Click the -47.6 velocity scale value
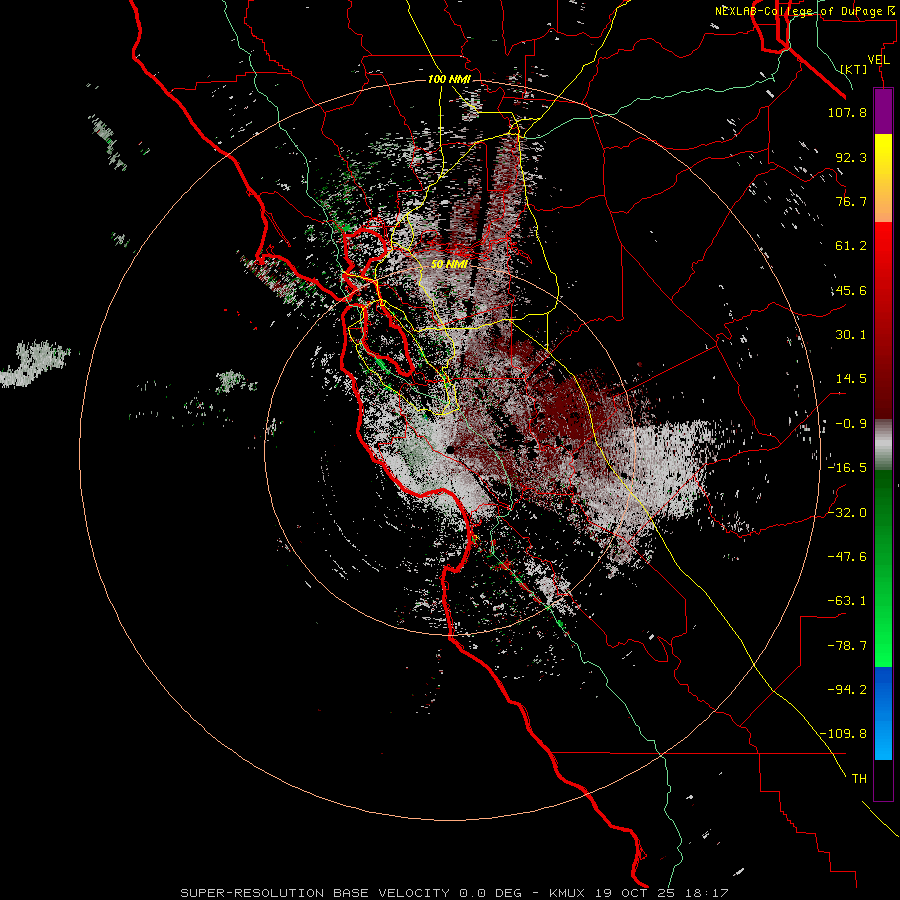Viewport: 900px width, 900px height. pyautogui.click(x=847, y=557)
